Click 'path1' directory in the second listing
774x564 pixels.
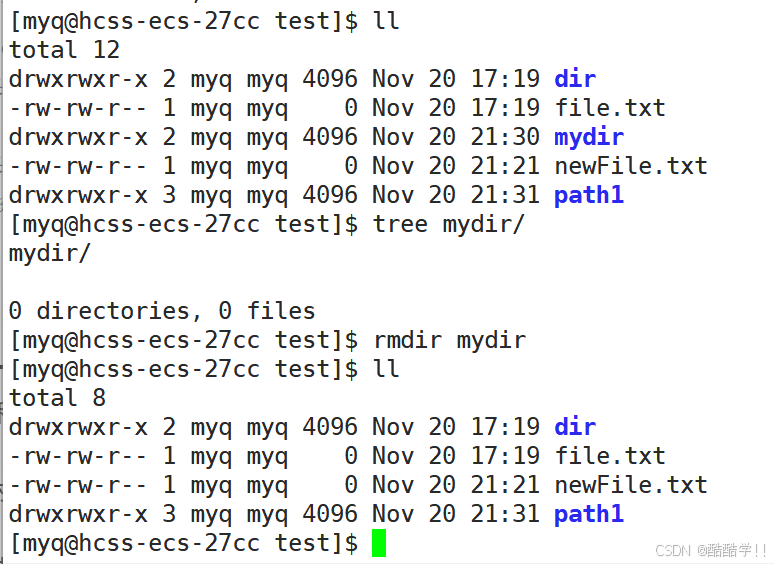(589, 514)
